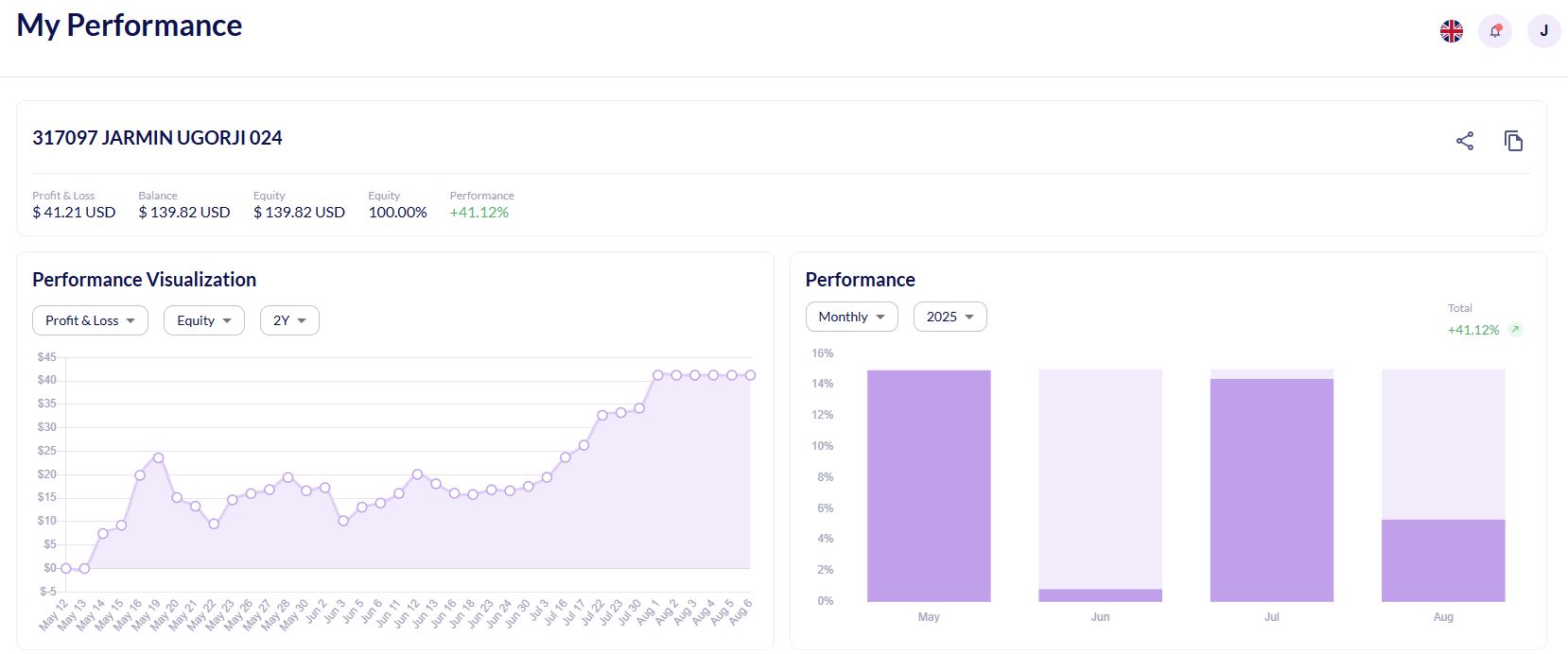1568x654 pixels.
Task: Open the J user profile avatar
Action: [1543, 31]
